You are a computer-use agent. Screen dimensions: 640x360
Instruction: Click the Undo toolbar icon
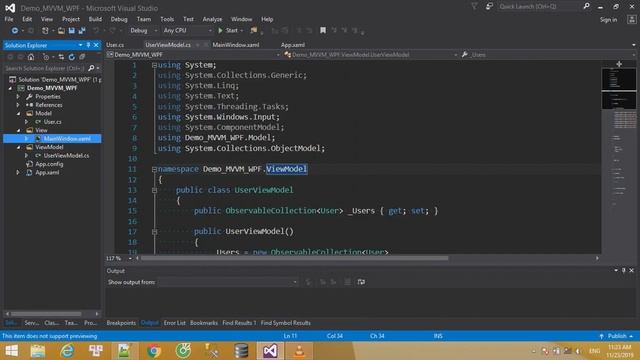[x=96, y=31]
